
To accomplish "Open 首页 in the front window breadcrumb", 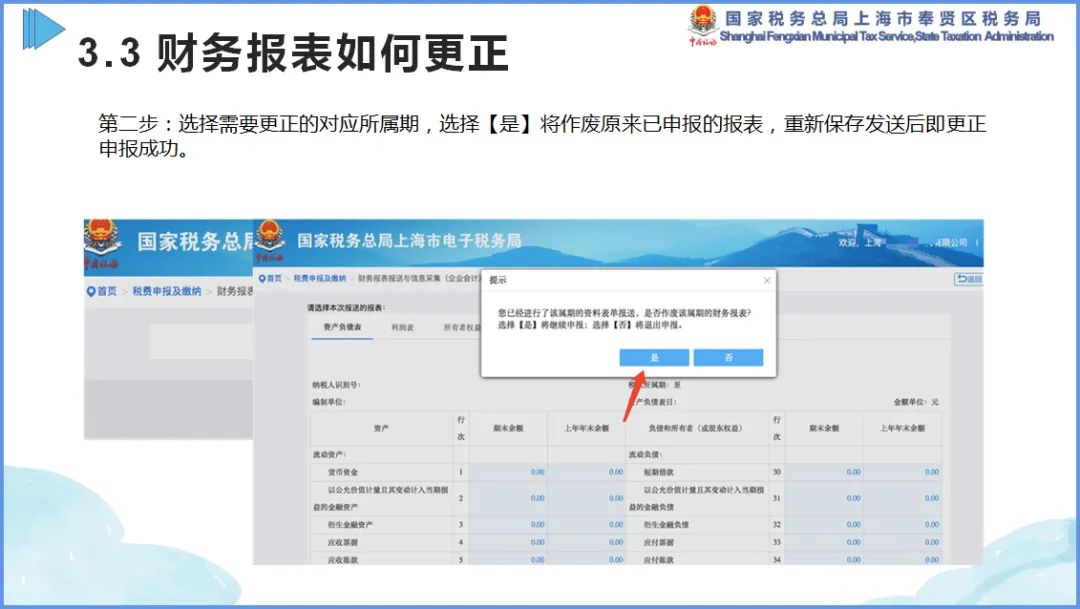I will click(270, 278).
